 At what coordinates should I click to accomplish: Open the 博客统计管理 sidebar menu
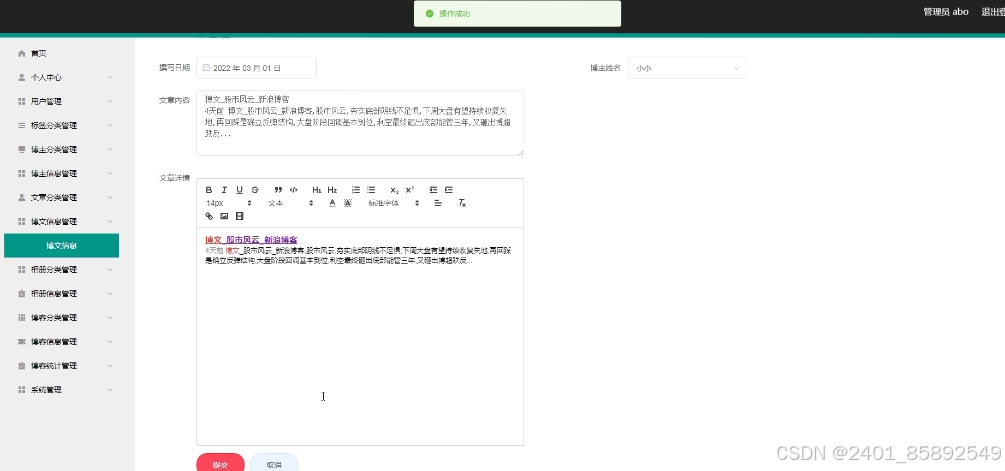click(62, 366)
